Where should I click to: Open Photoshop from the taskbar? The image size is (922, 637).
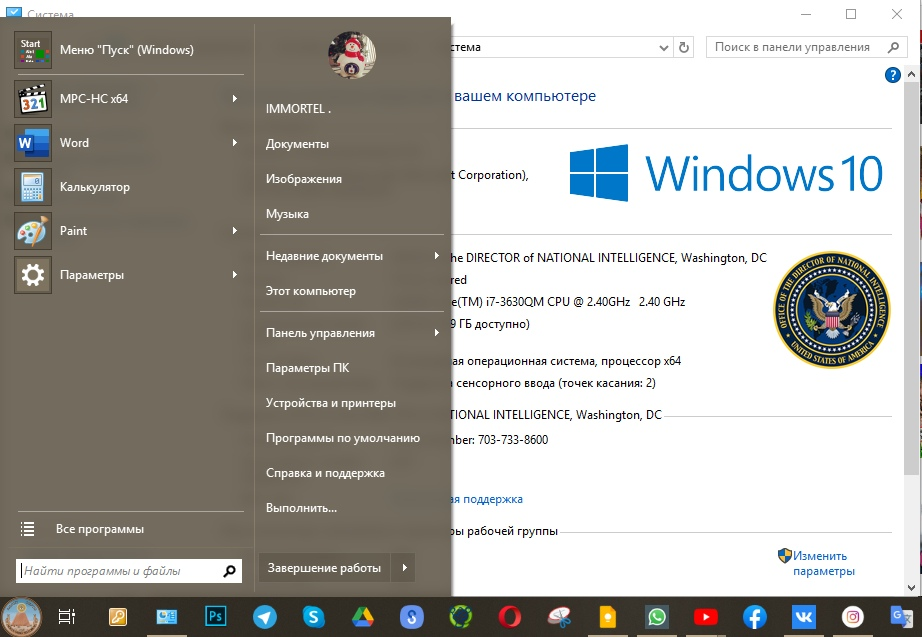[x=215, y=617]
